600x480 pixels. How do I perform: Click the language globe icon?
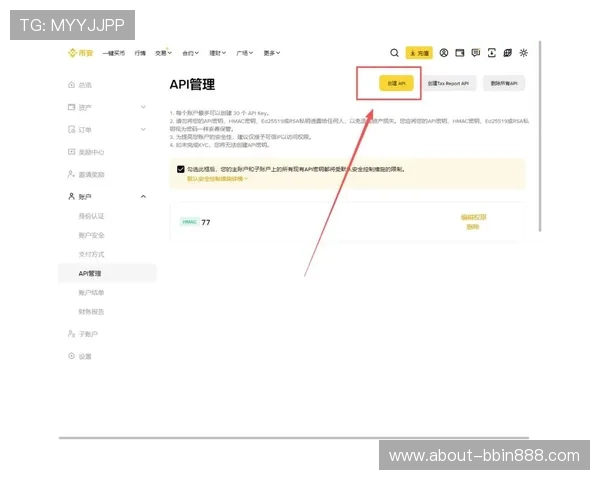click(507, 53)
